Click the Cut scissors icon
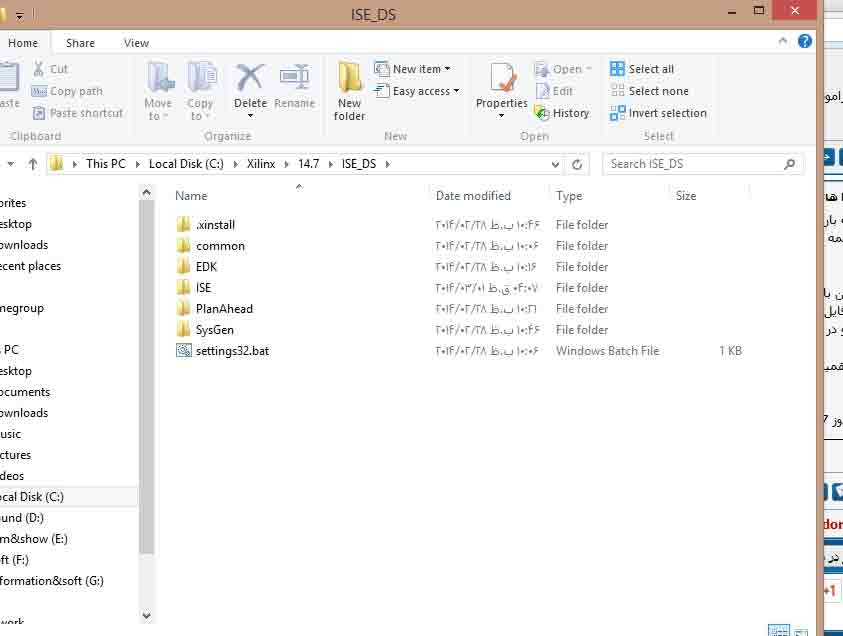Image resolution: width=843 pixels, height=636 pixels. pyautogui.click(x=38, y=69)
